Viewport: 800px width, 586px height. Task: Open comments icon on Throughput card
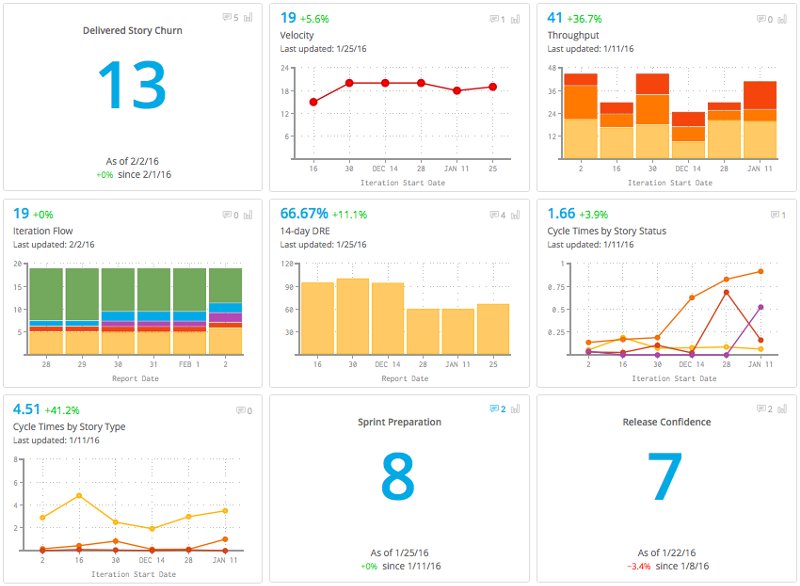click(x=764, y=19)
